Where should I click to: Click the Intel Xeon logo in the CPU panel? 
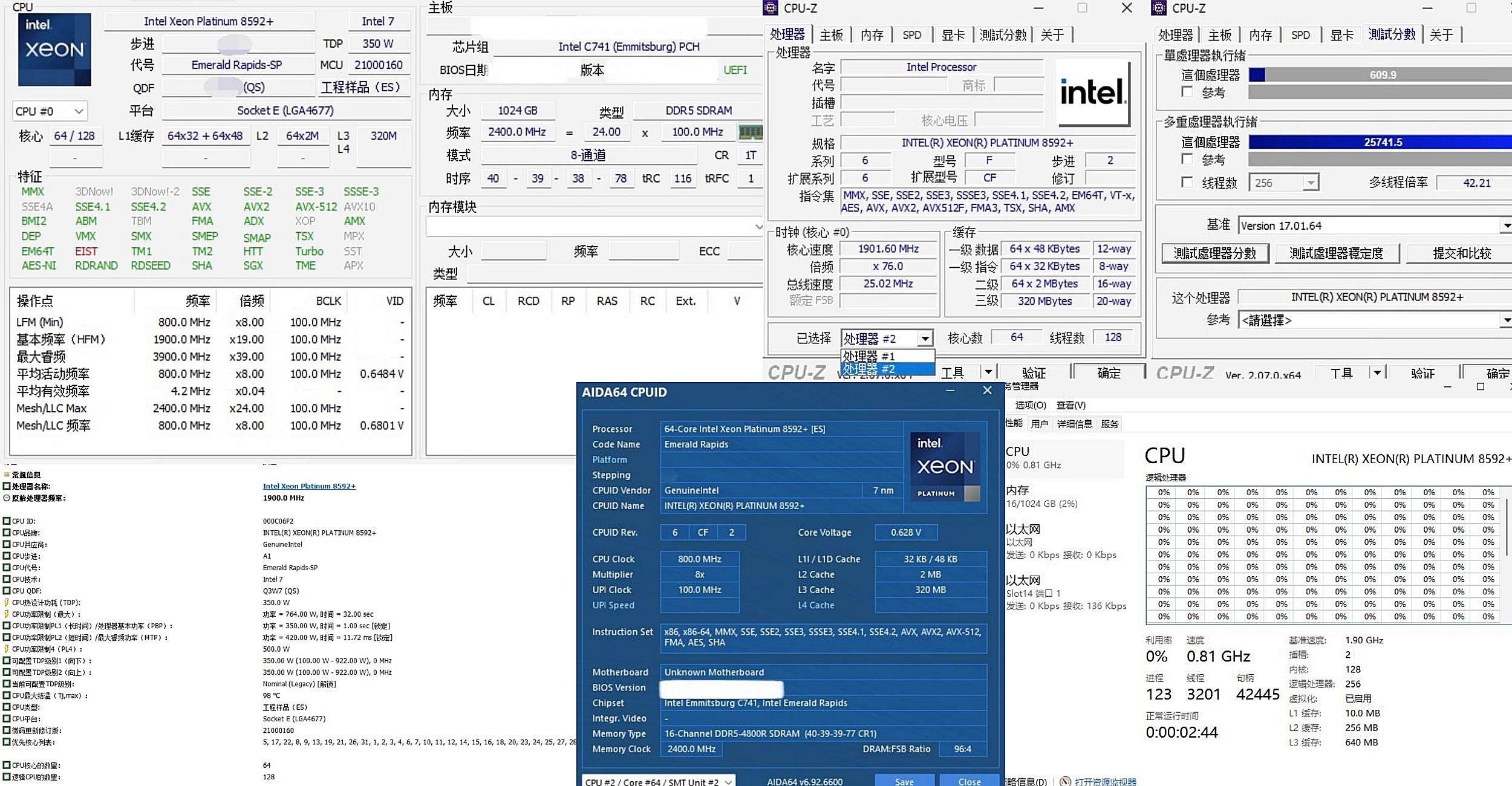pos(54,49)
